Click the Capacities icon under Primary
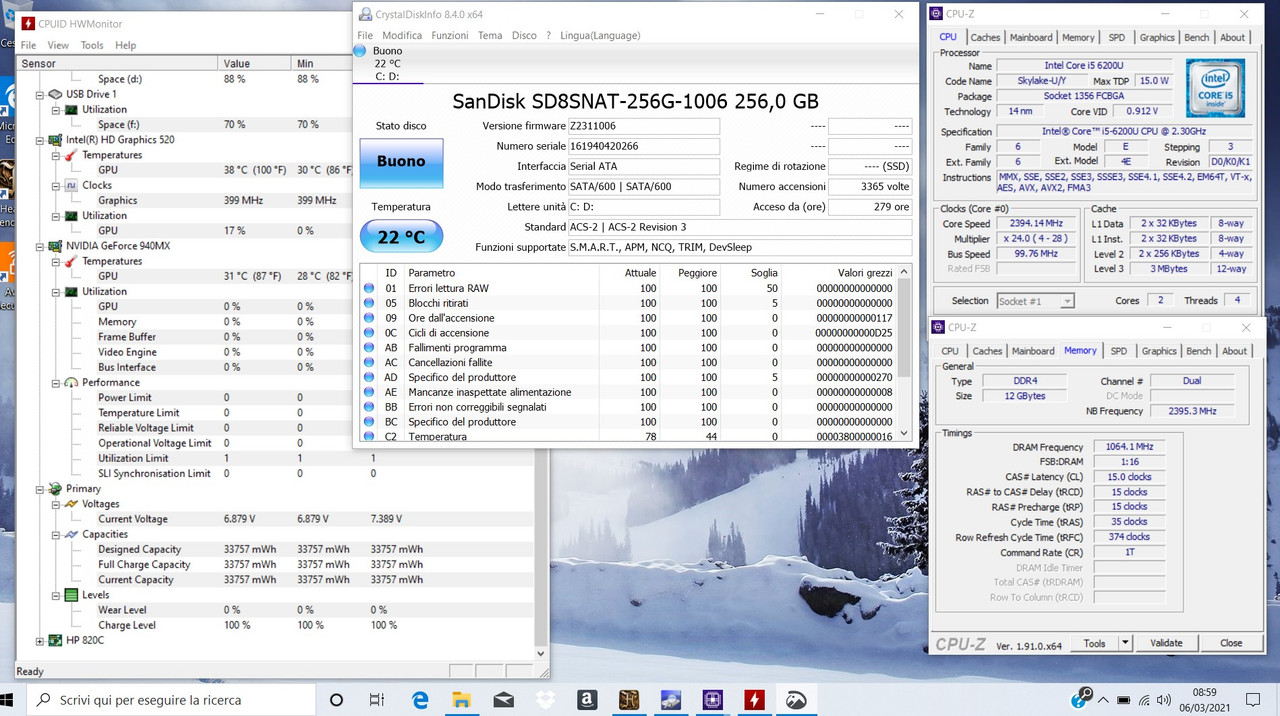The height and width of the screenshot is (716, 1280). pyautogui.click(x=71, y=534)
